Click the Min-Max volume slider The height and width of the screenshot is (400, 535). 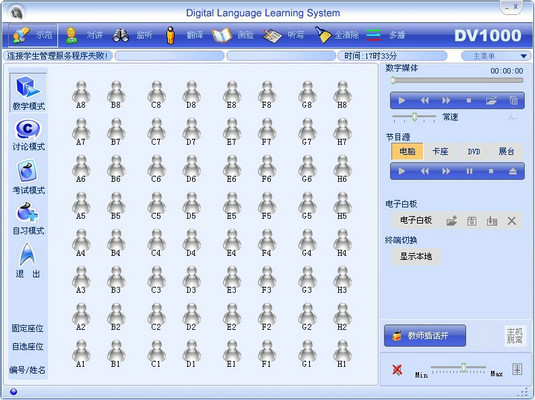[458, 368]
